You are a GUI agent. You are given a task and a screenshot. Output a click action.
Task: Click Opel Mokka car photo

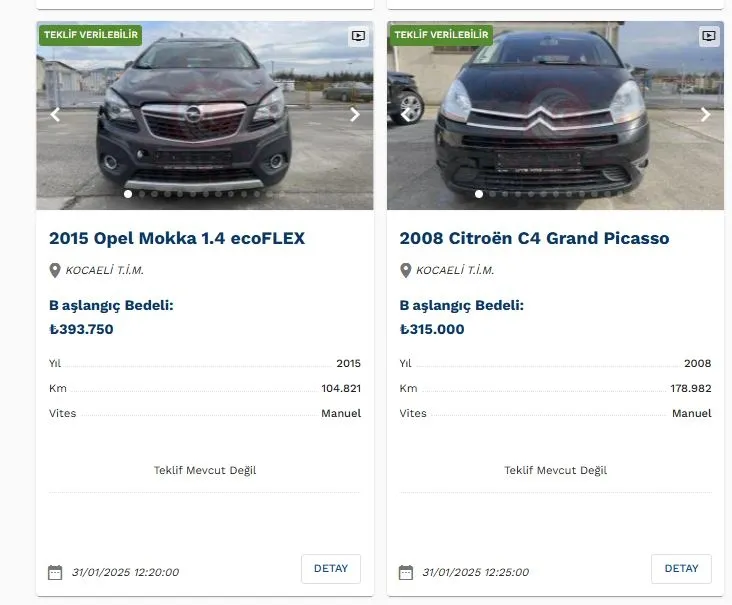coord(204,120)
